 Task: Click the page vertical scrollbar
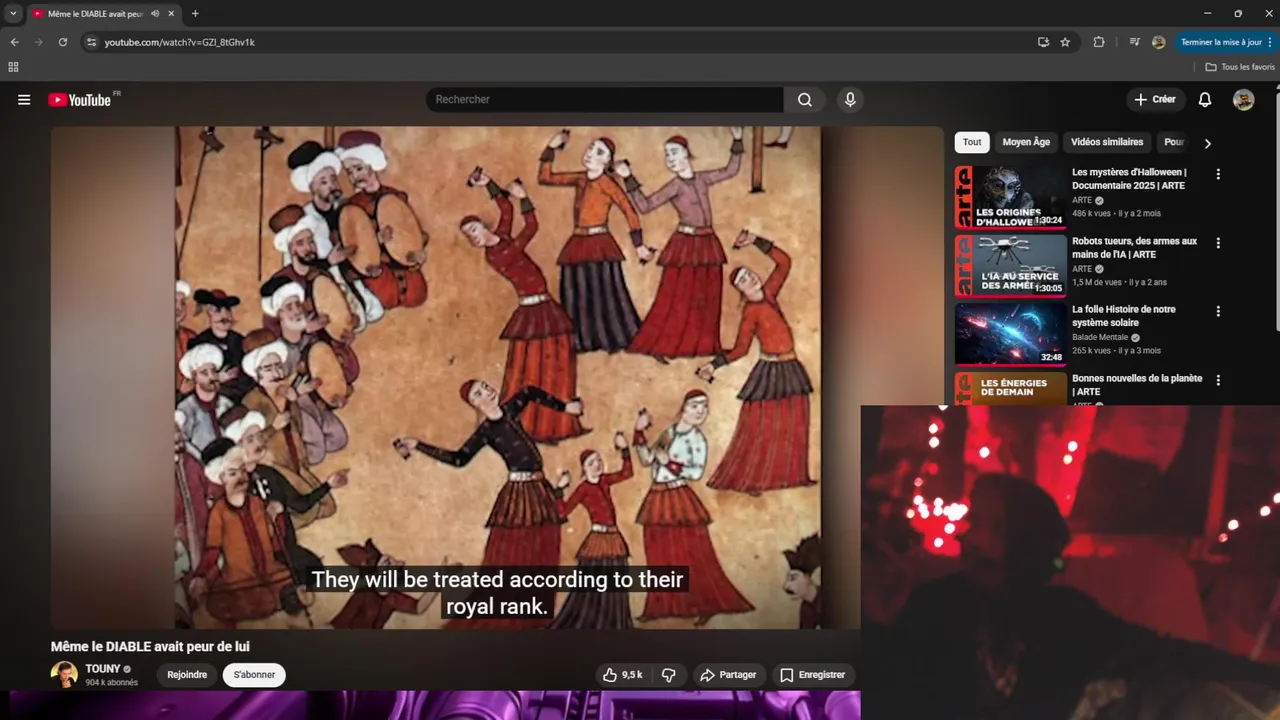(x=1276, y=210)
